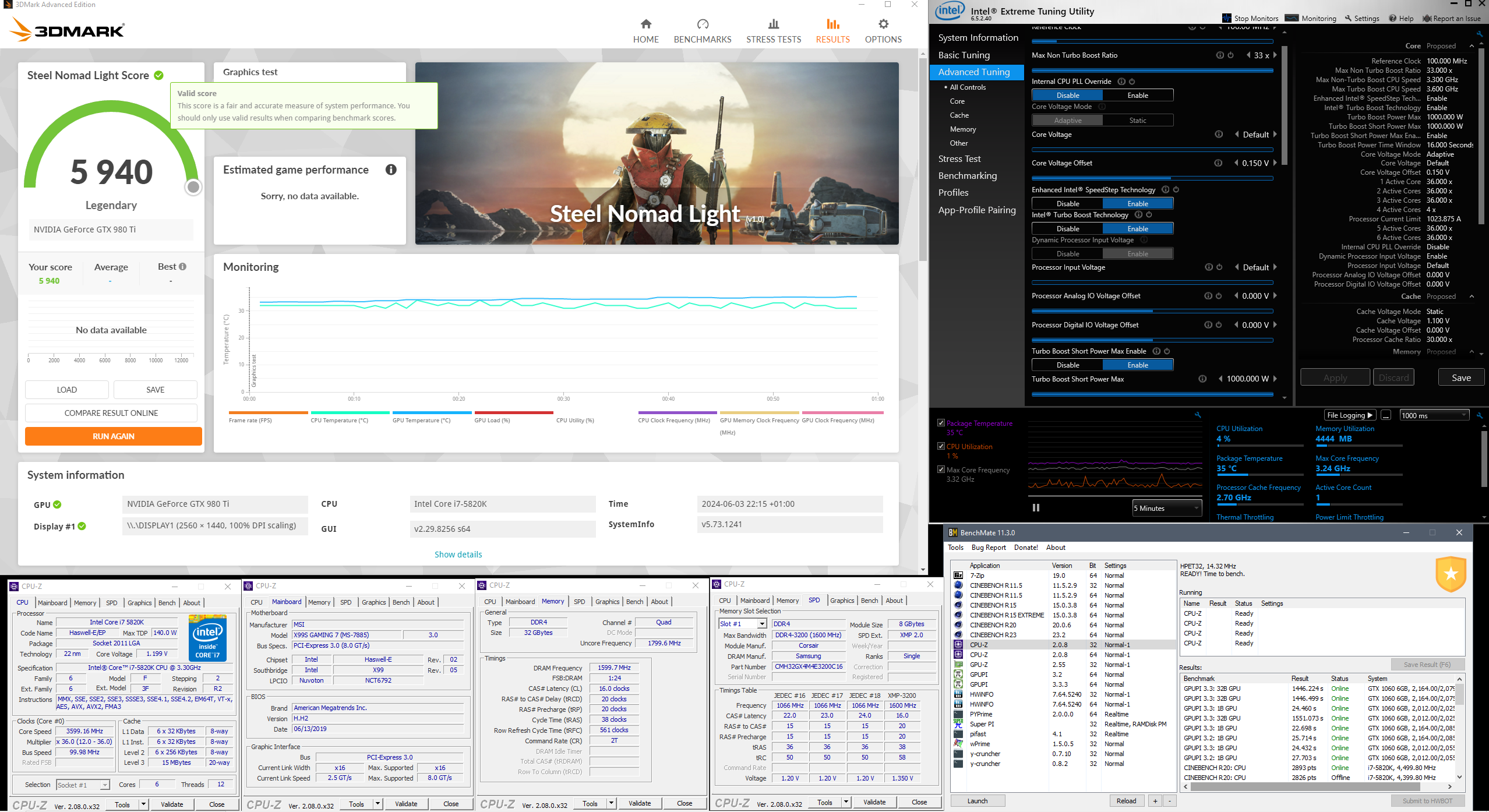Open Tools menu in BenchMate
Viewport: 1489px width, 812px height.
(955, 548)
